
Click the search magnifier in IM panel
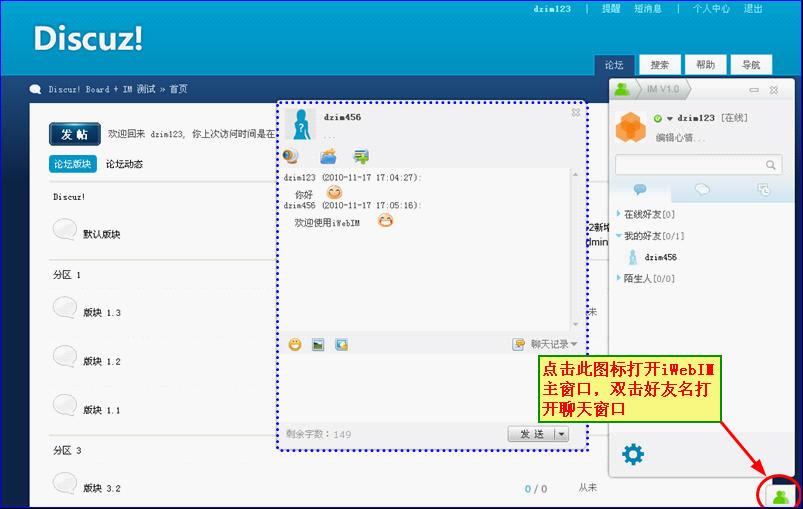tap(770, 165)
